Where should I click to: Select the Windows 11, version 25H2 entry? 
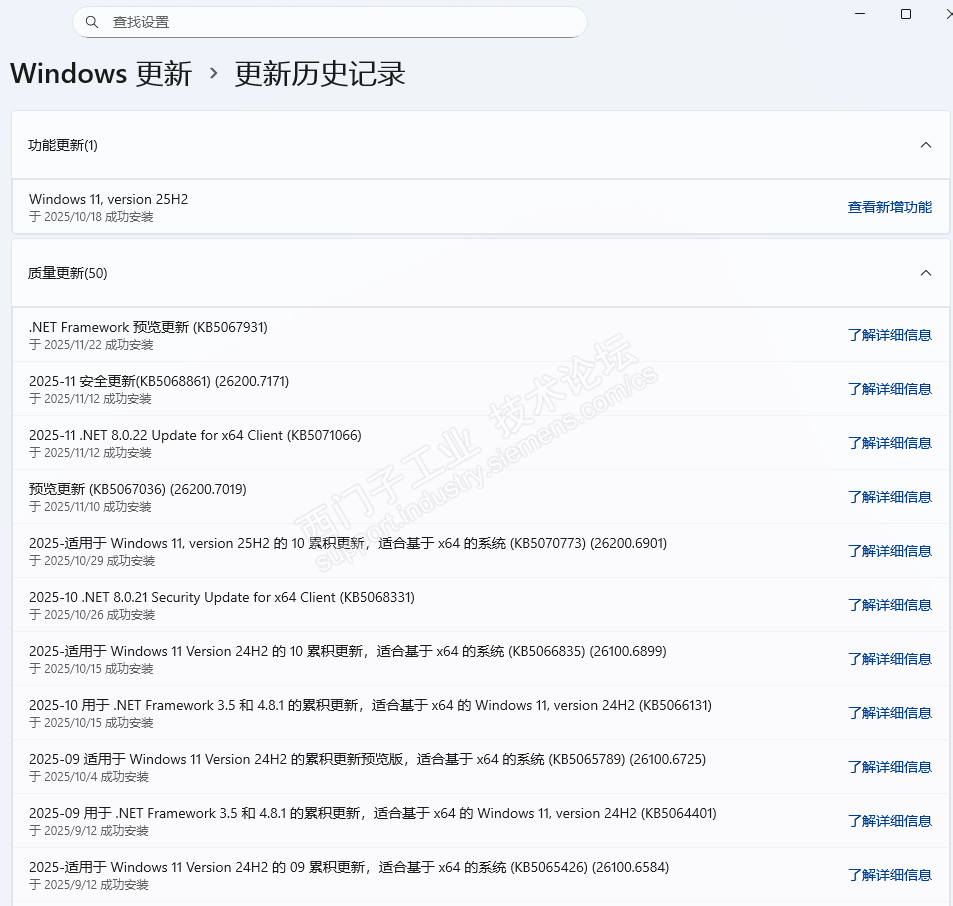(x=108, y=199)
